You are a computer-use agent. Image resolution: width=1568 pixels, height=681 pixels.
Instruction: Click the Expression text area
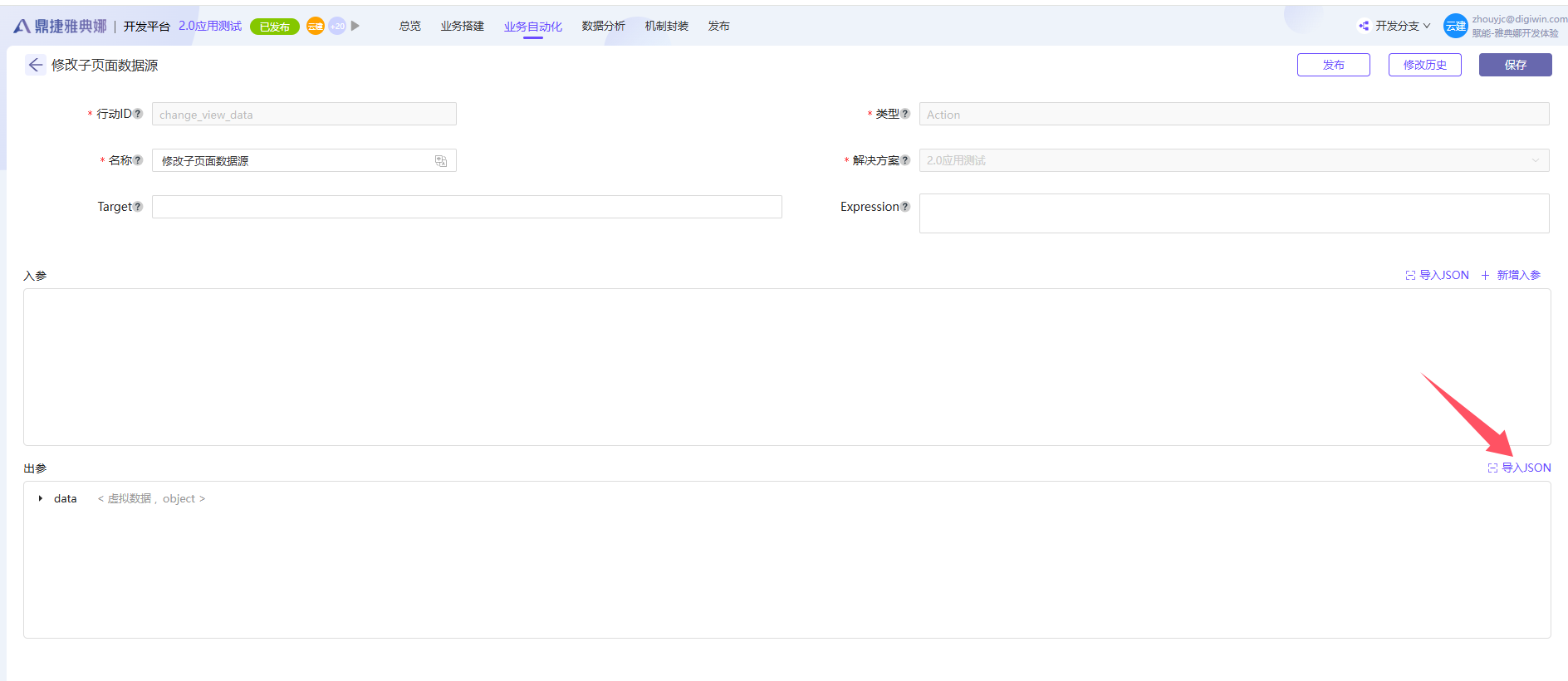coord(1234,213)
